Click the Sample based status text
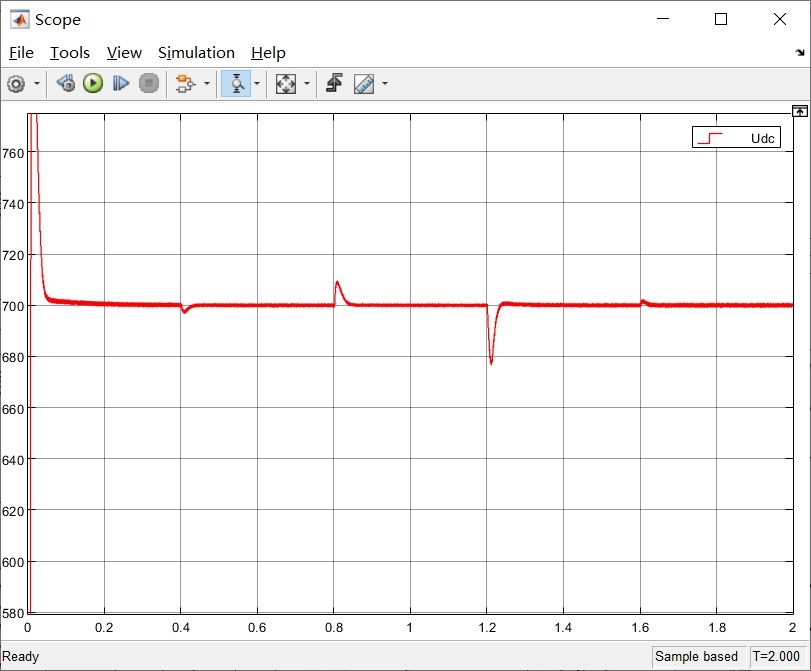 coord(696,657)
